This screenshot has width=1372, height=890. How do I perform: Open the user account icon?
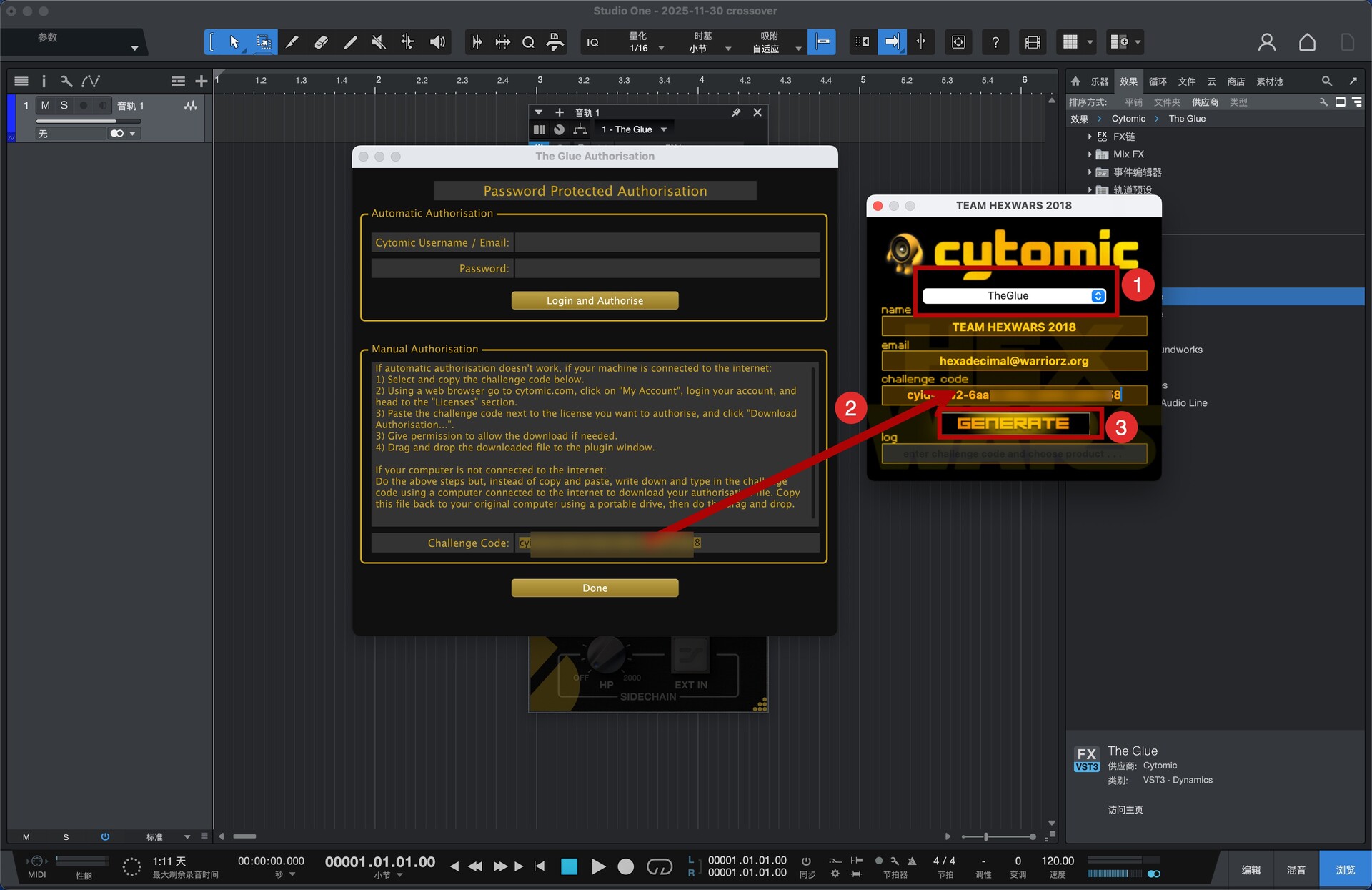(x=1266, y=42)
